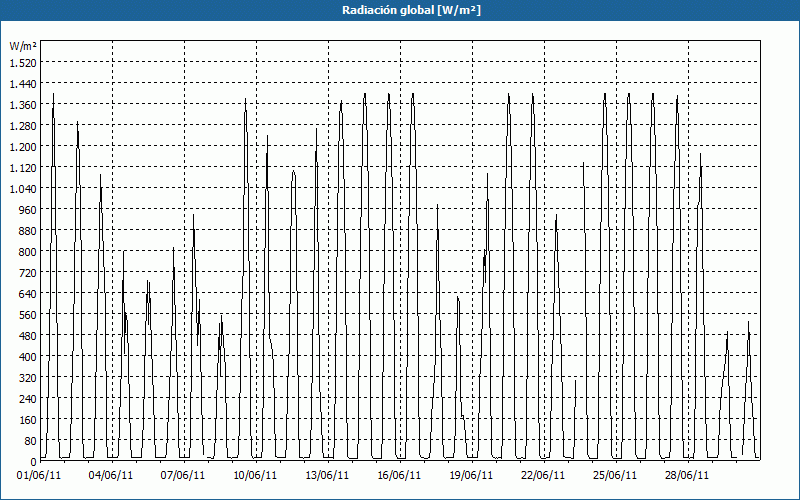Select the 19/06/11 date label
Screen dimensions: 800x500
click(x=471, y=475)
